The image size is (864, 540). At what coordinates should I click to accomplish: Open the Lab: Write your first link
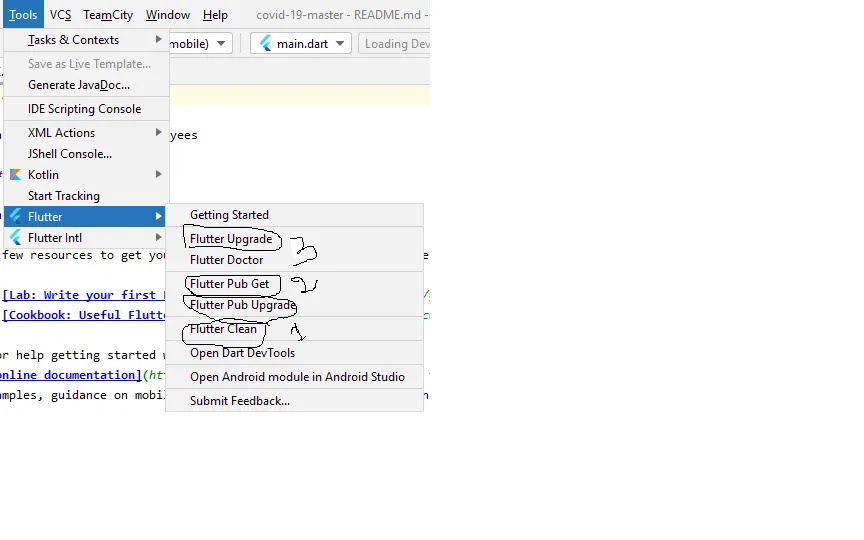pyautogui.click(x=84, y=295)
